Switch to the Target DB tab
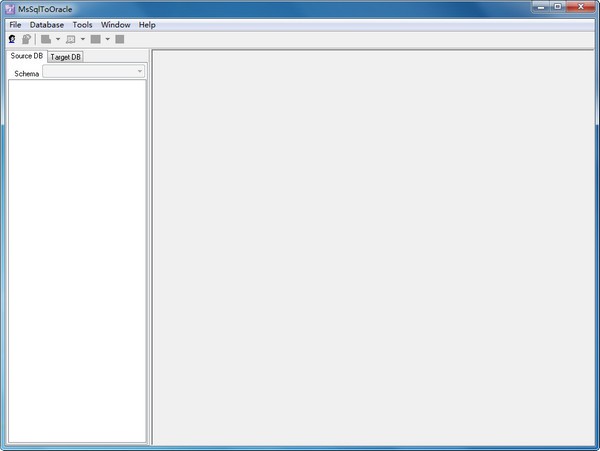The width and height of the screenshot is (600, 451). (66, 57)
